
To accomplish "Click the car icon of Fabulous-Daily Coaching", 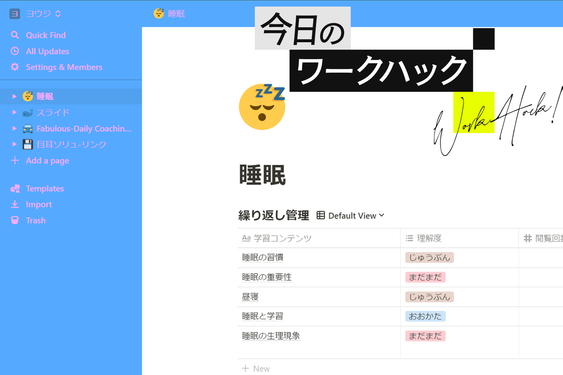I will pos(28,129).
